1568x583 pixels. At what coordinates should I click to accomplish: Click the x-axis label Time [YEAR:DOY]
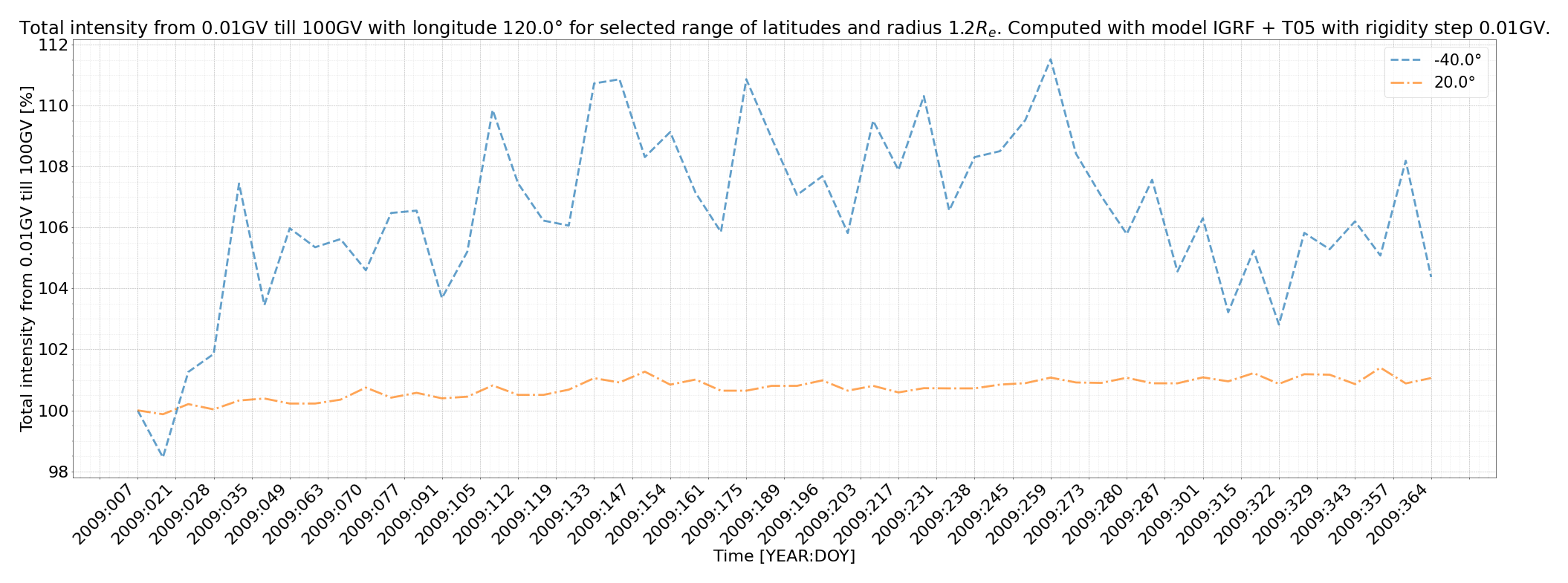point(784,556)
